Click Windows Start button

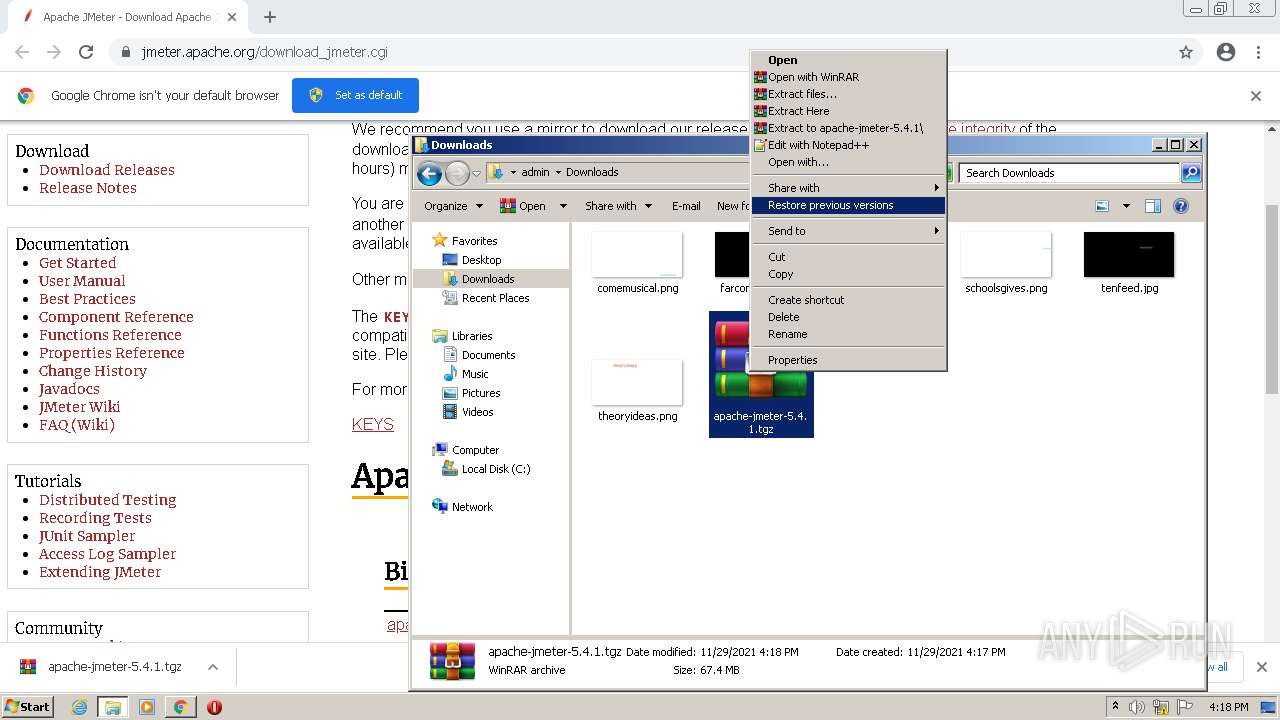click(28, 706)
